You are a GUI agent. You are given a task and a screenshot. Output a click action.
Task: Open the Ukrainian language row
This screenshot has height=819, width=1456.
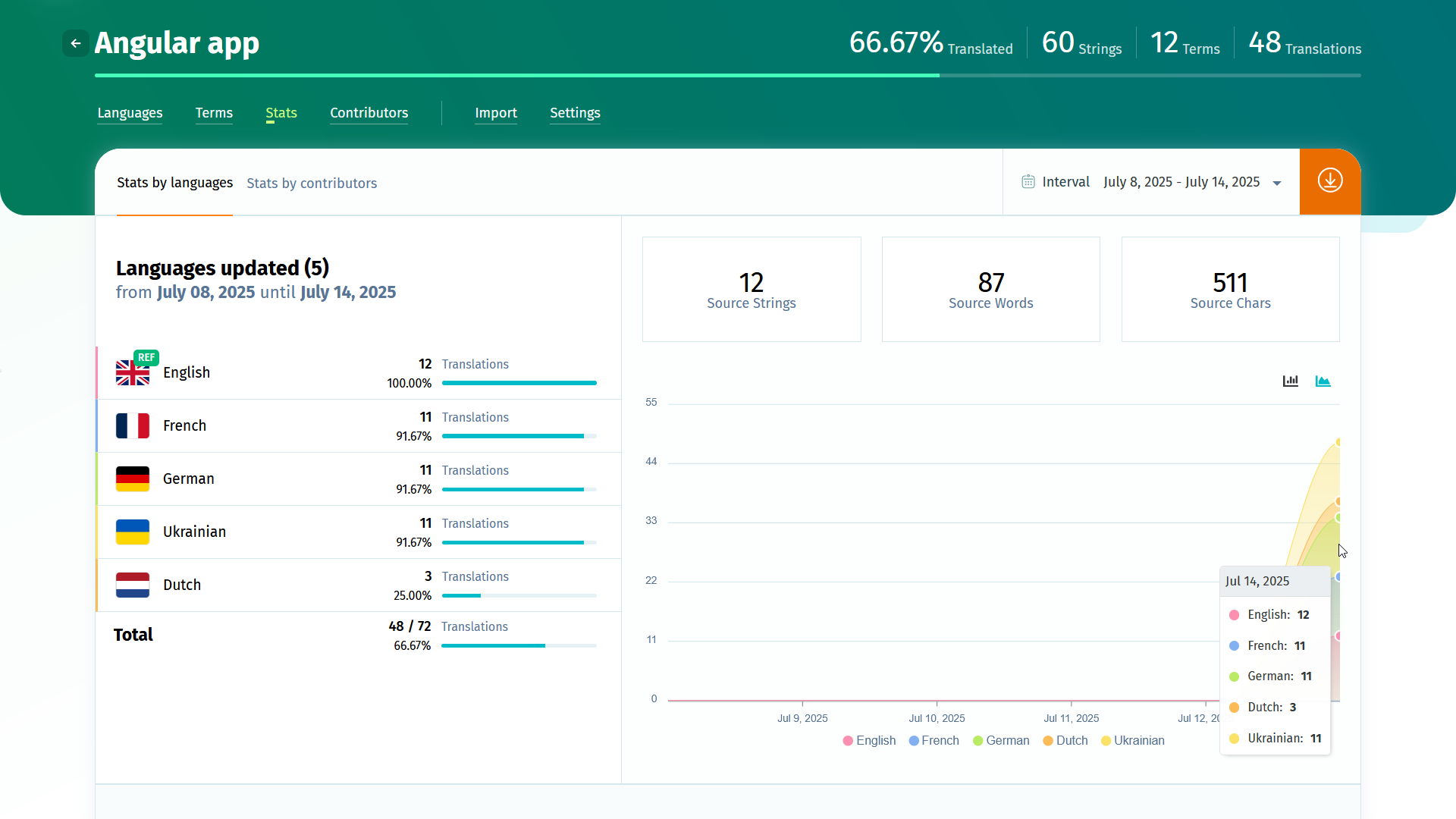click(x=358, y=532)
